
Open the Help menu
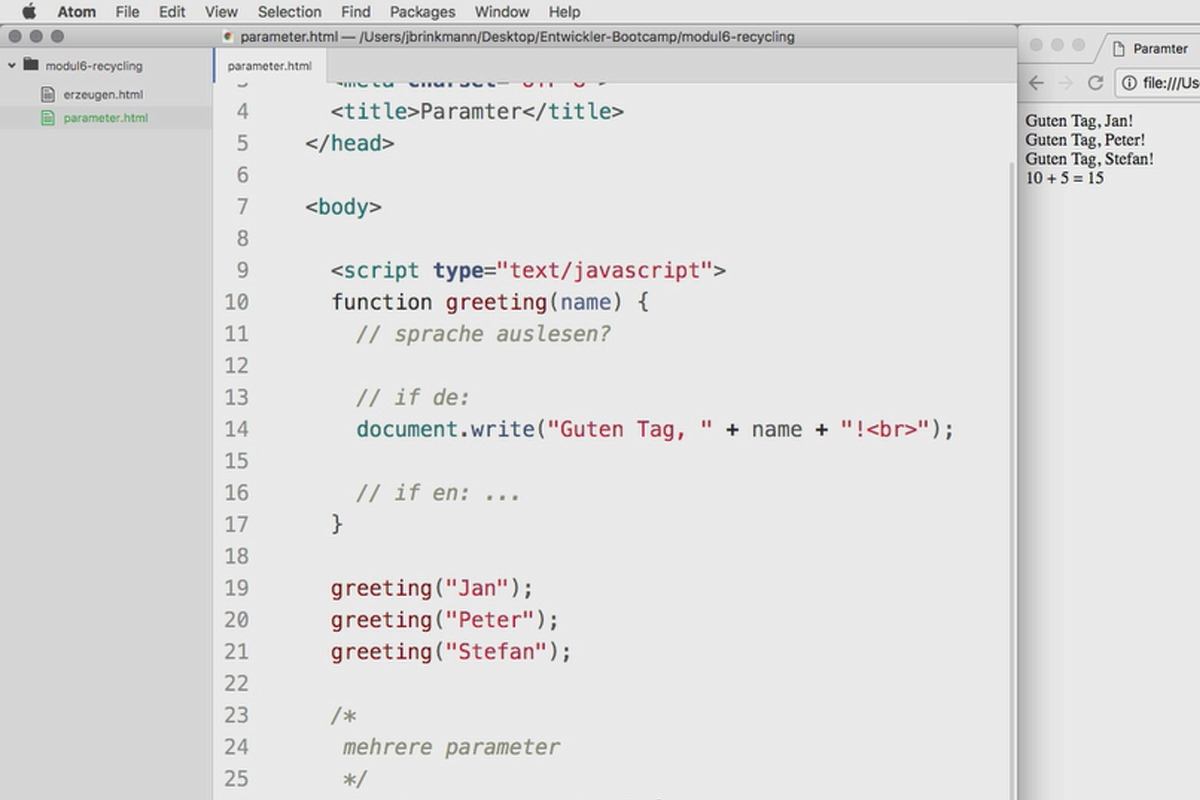564,12
